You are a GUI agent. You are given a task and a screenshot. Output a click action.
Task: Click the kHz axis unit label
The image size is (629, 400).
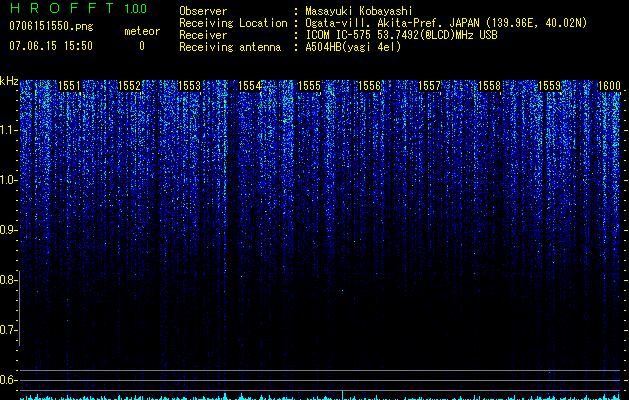[x=9, y=81]
